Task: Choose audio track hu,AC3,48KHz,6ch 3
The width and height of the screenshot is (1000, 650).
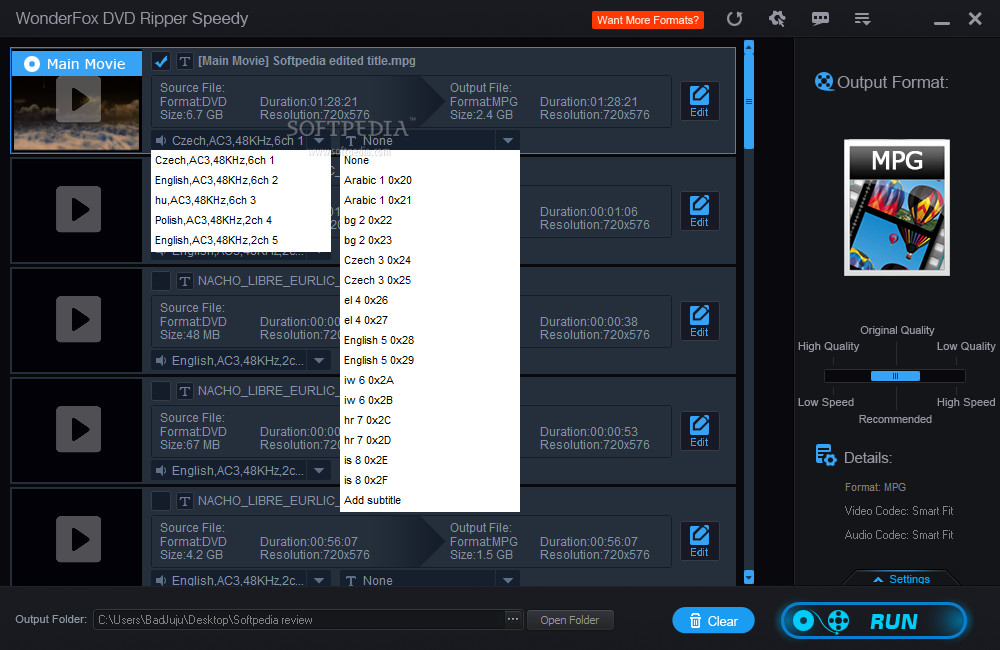Action: (240, 200)
